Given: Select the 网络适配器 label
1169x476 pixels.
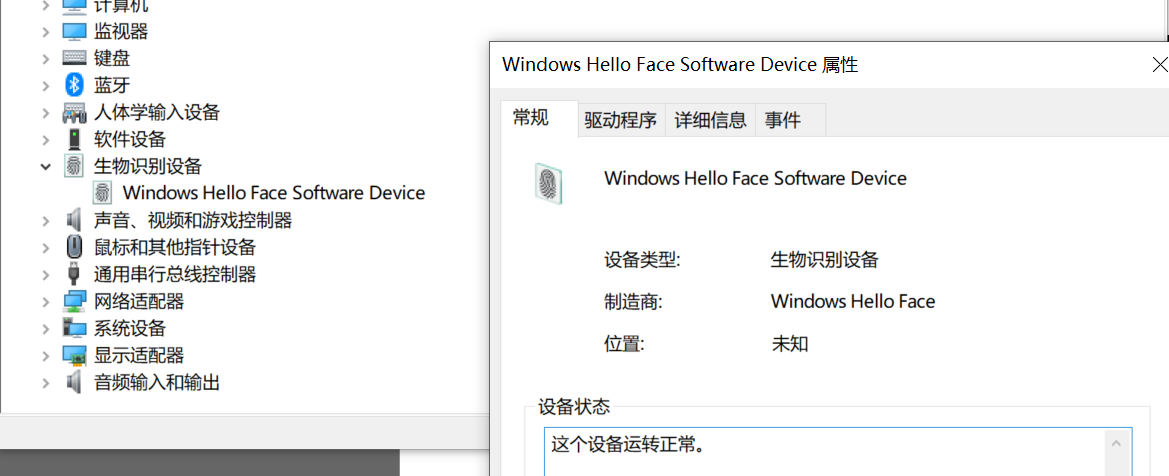Looking at the screenshot, I should pos(139,301).
